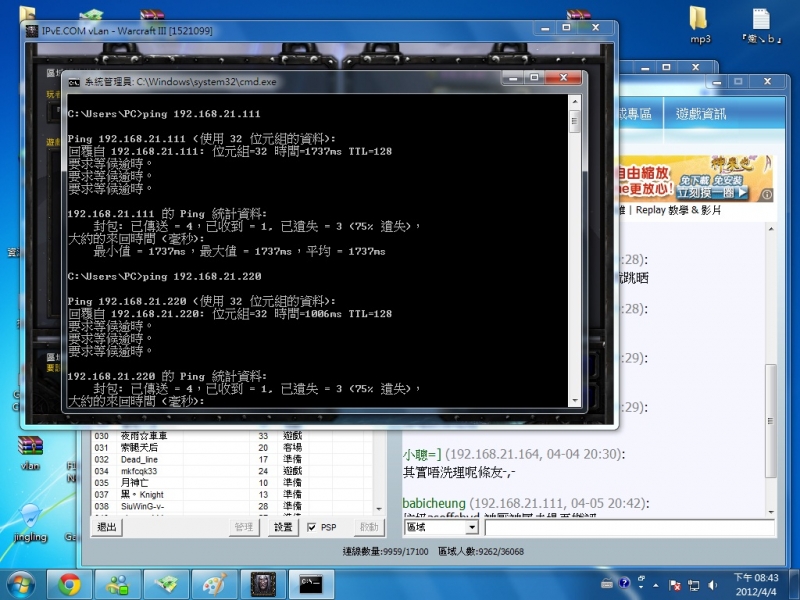This screenshot has width=800, height=600.
Task: Launch the vlan shortcut on the desktop
Action: tap(30, 445)
